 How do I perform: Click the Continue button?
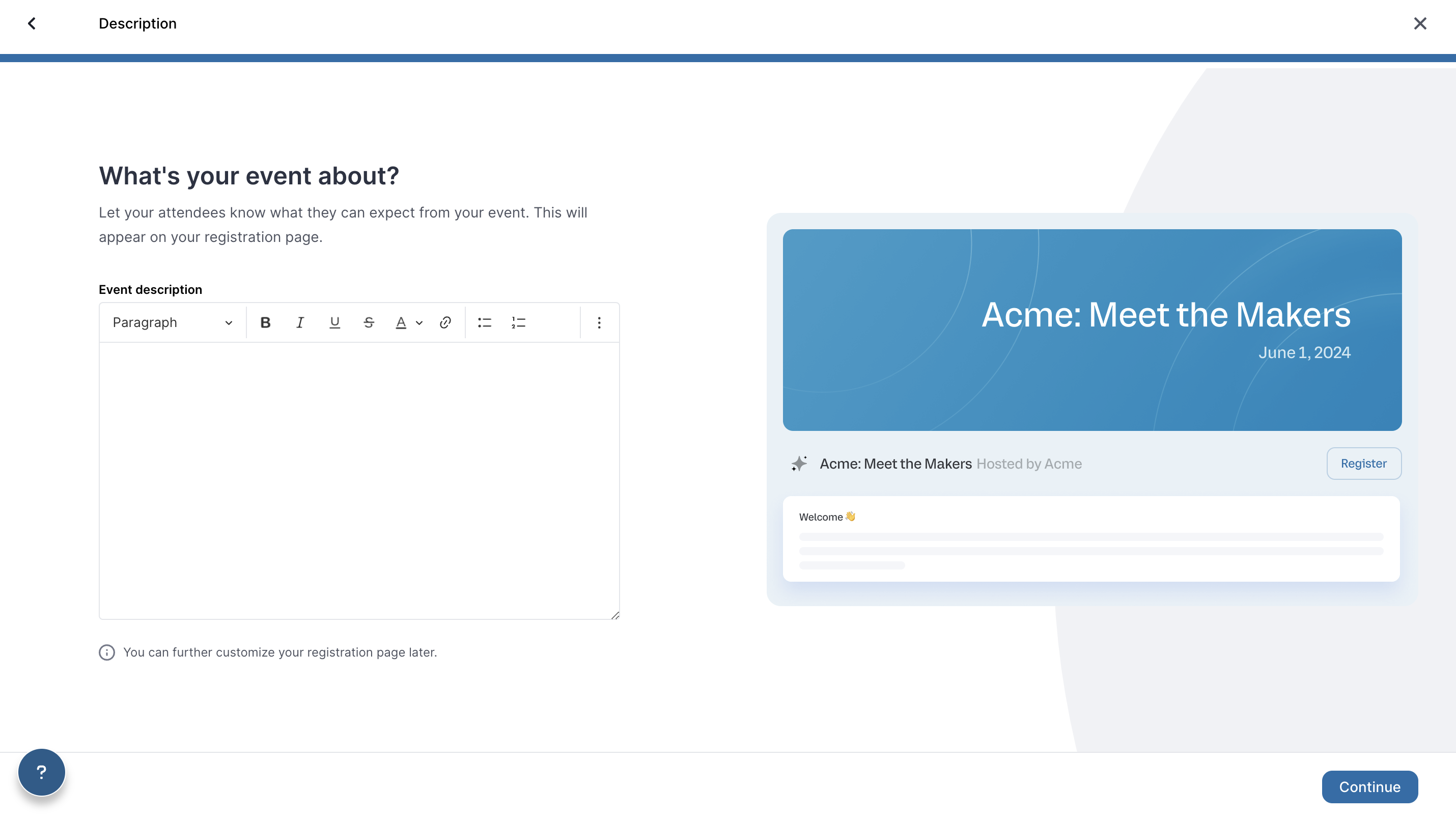click(x=1369, y=786)
